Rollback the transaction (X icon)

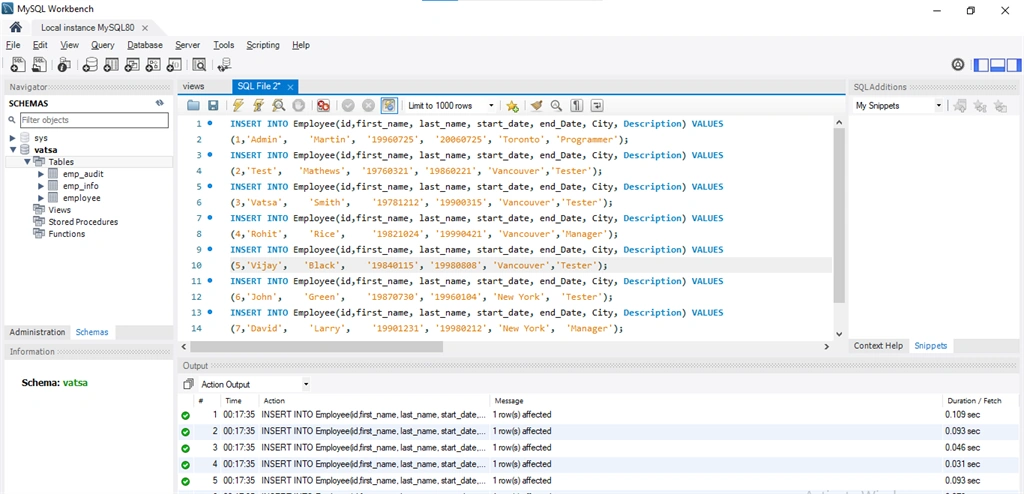(x=368, y=105)
